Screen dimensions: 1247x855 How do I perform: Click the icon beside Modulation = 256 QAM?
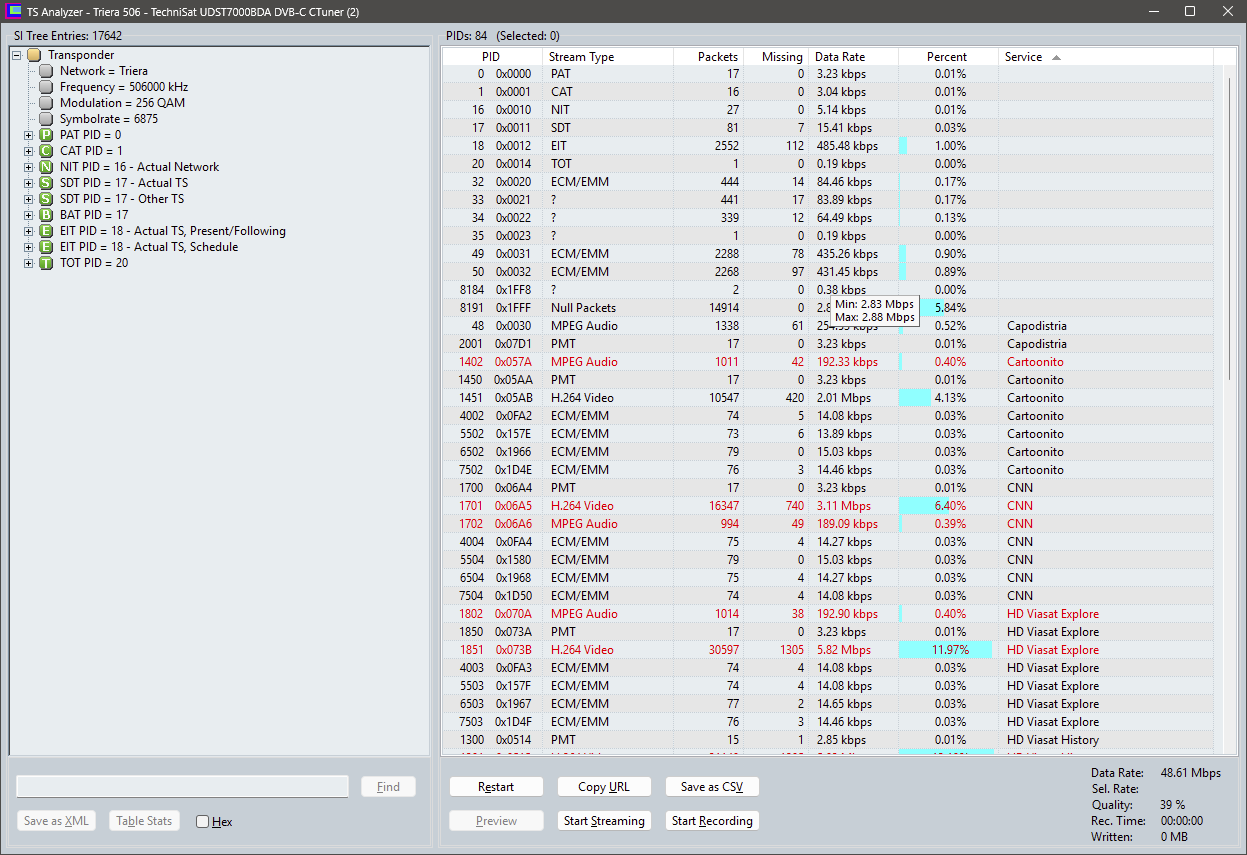pos(46,103)
